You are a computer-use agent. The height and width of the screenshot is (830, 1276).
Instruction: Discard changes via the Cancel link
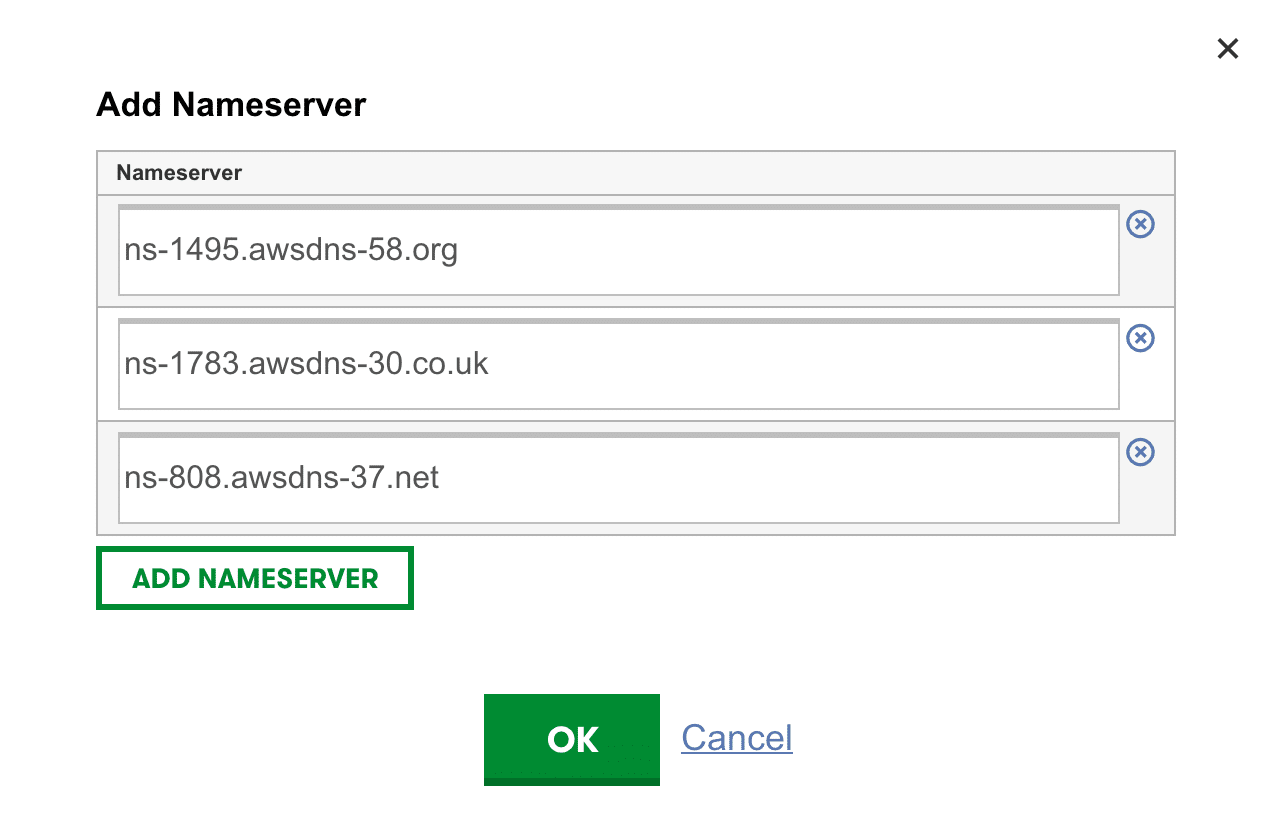pos(737,738)
